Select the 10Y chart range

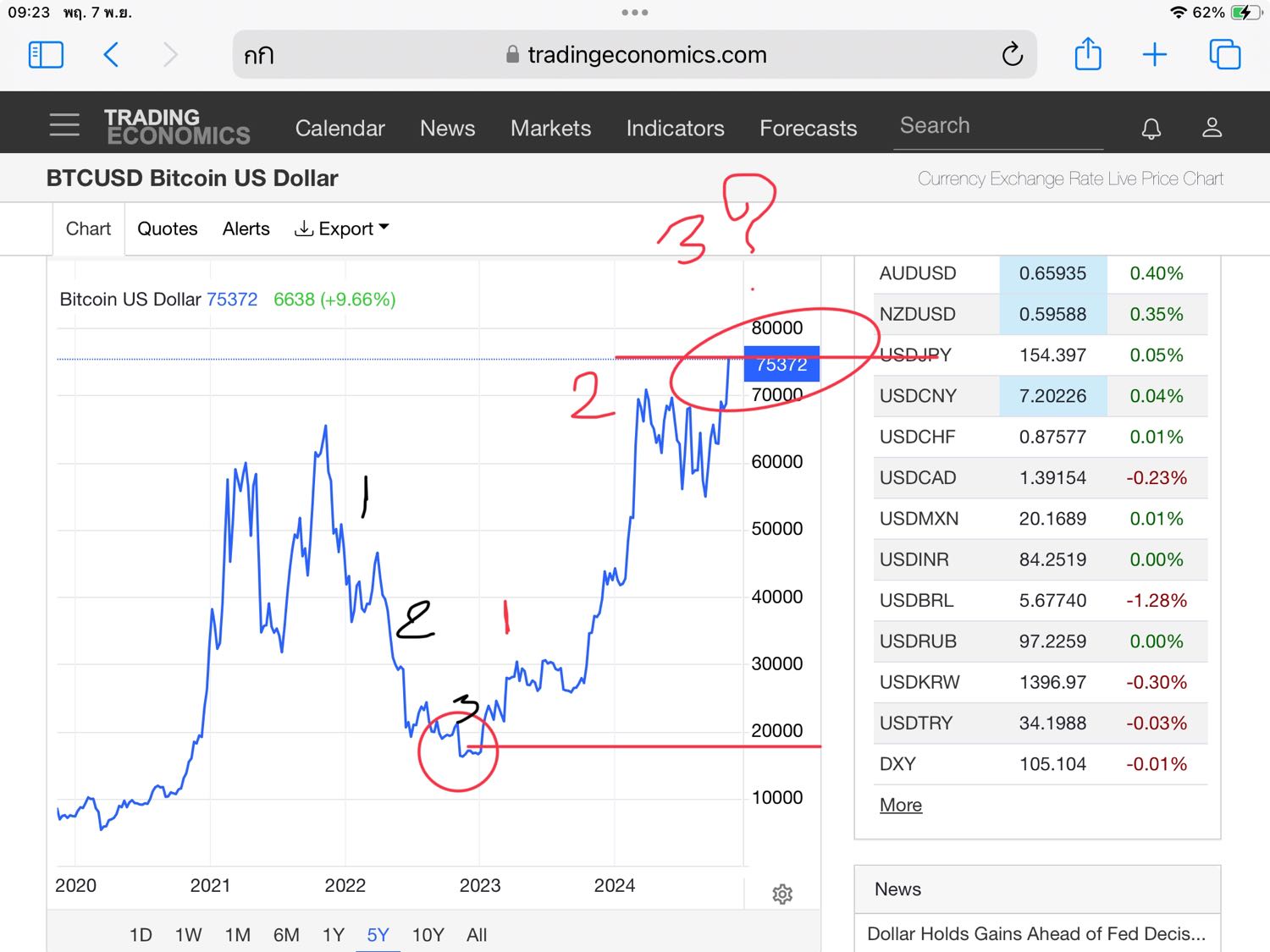(x=428, y=935)
